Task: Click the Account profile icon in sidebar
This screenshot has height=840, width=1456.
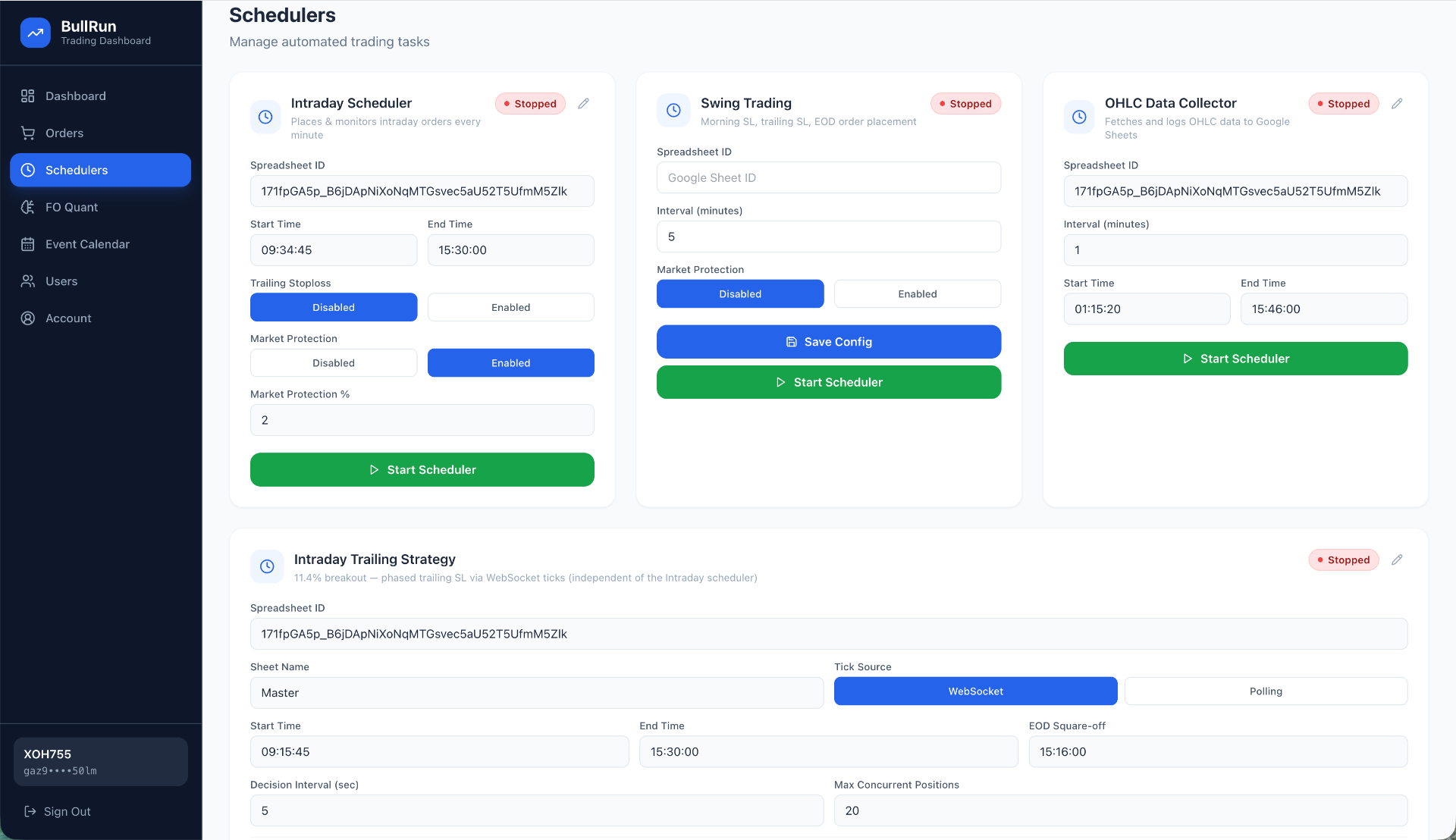Action: [x=28, y=318]
